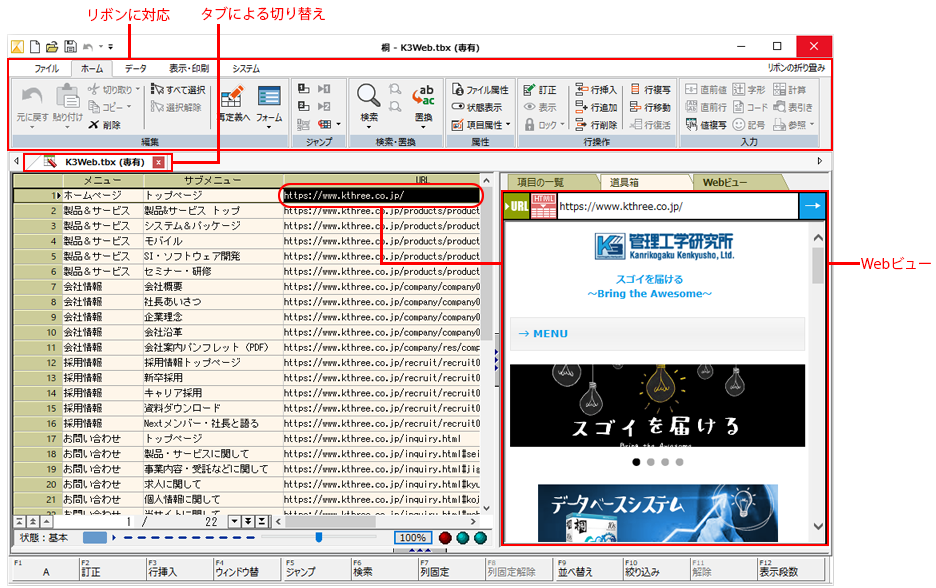Screen dimensions: 936x588
Task: Switch to the 表示・印刷 ribbon tab
Action: pyautogui.click(x=189, y=68)
